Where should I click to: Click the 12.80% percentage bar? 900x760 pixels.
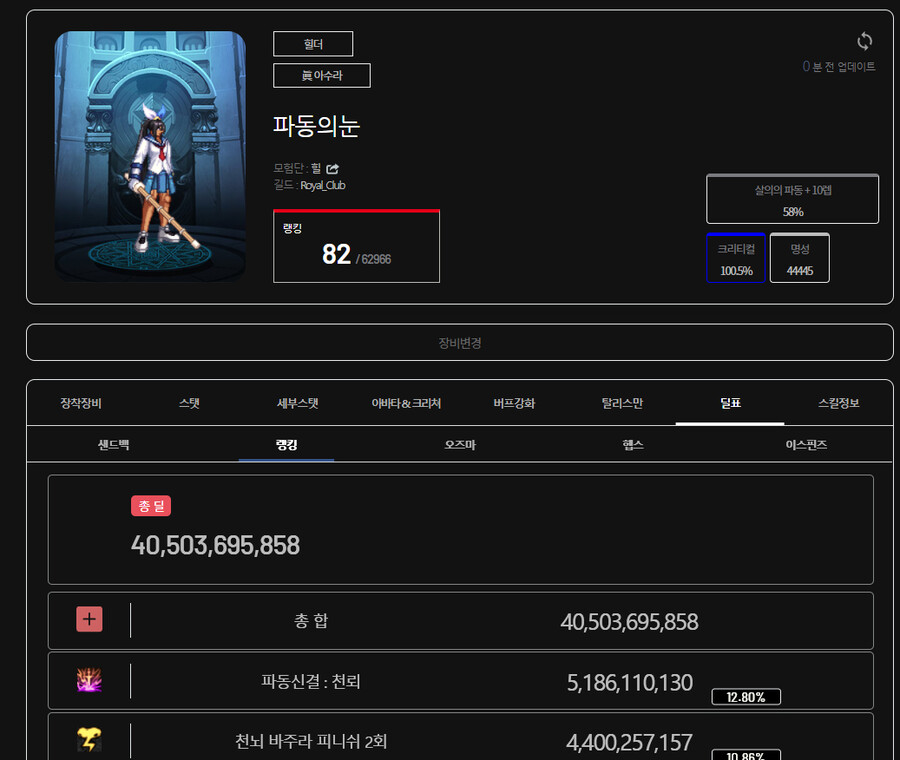[x=746, y=697]
